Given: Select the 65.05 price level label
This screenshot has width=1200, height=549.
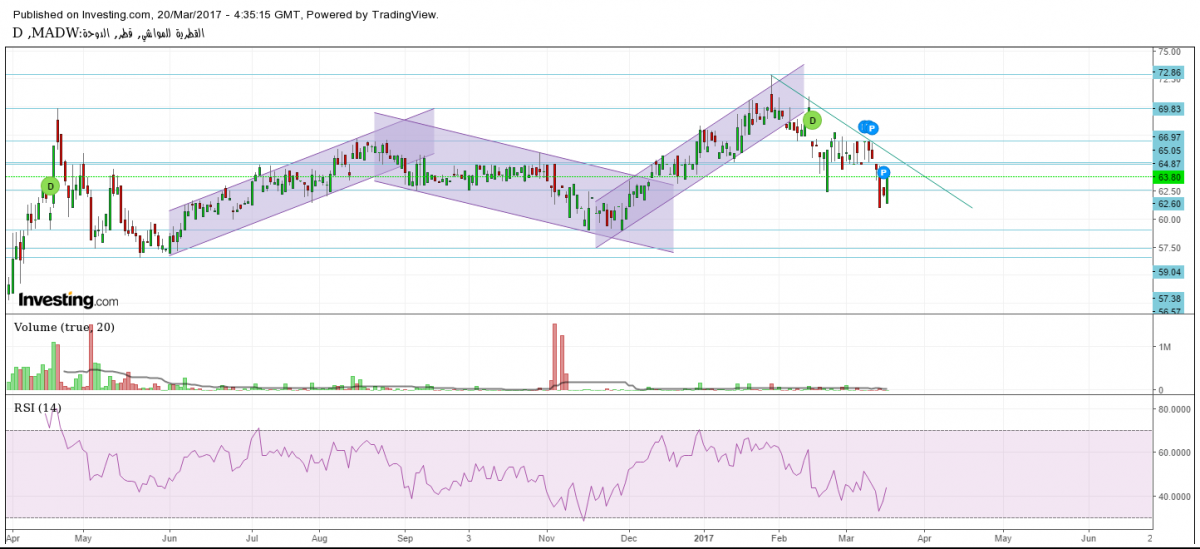Looking at the screenshot, I should (x=1169, y=150).
